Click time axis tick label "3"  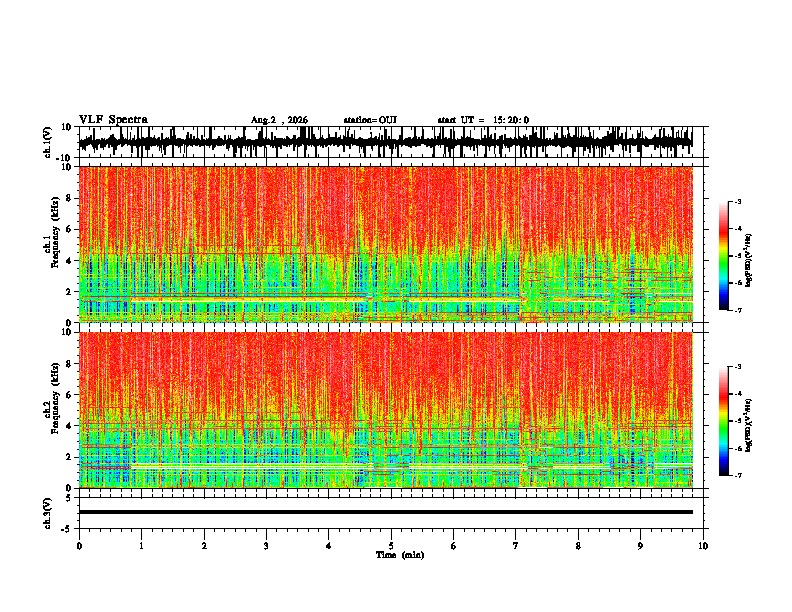click(266, 546)
